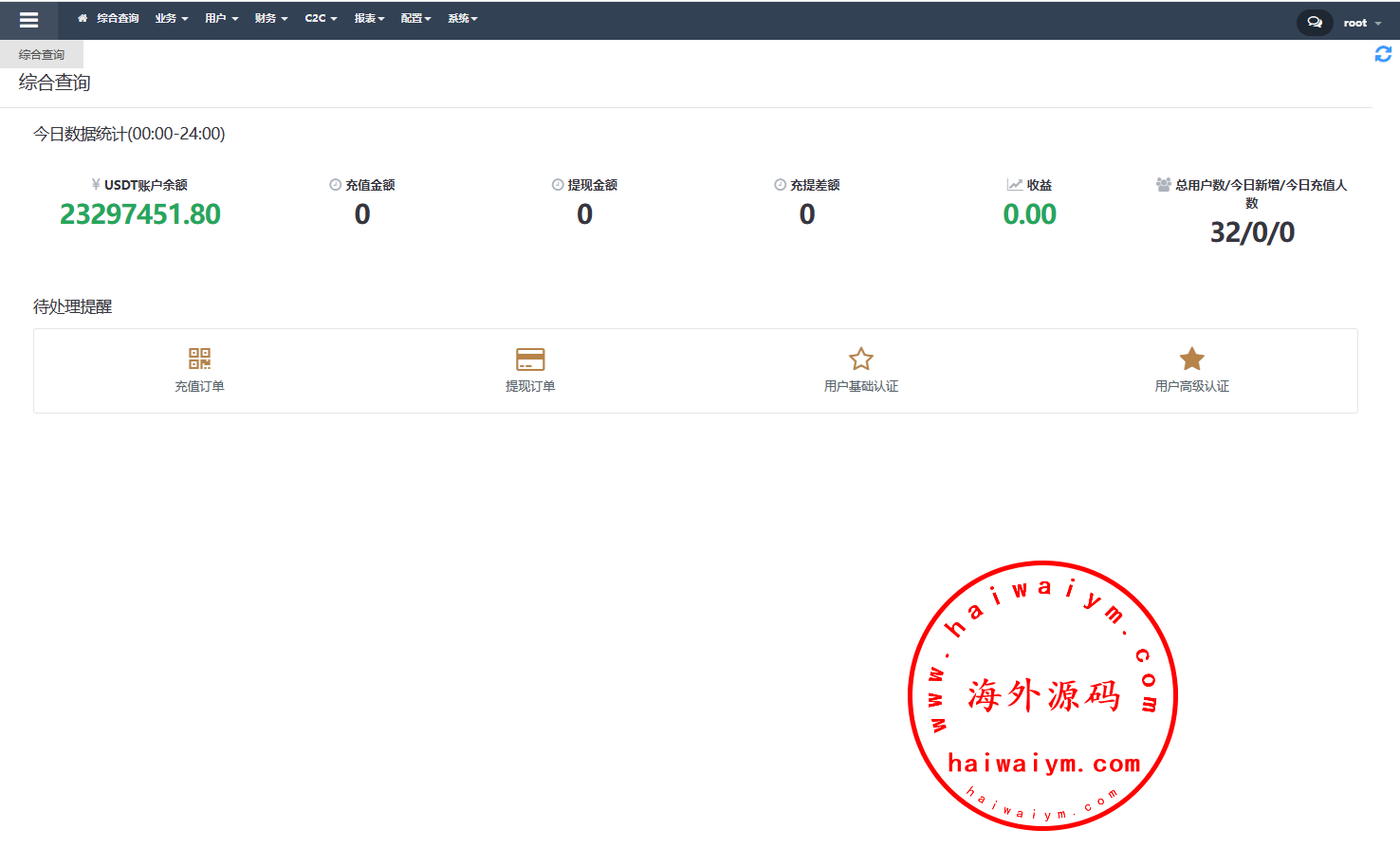Expand the 用户 dropdown menu
Screen dimensions: 1400x866
221,18
